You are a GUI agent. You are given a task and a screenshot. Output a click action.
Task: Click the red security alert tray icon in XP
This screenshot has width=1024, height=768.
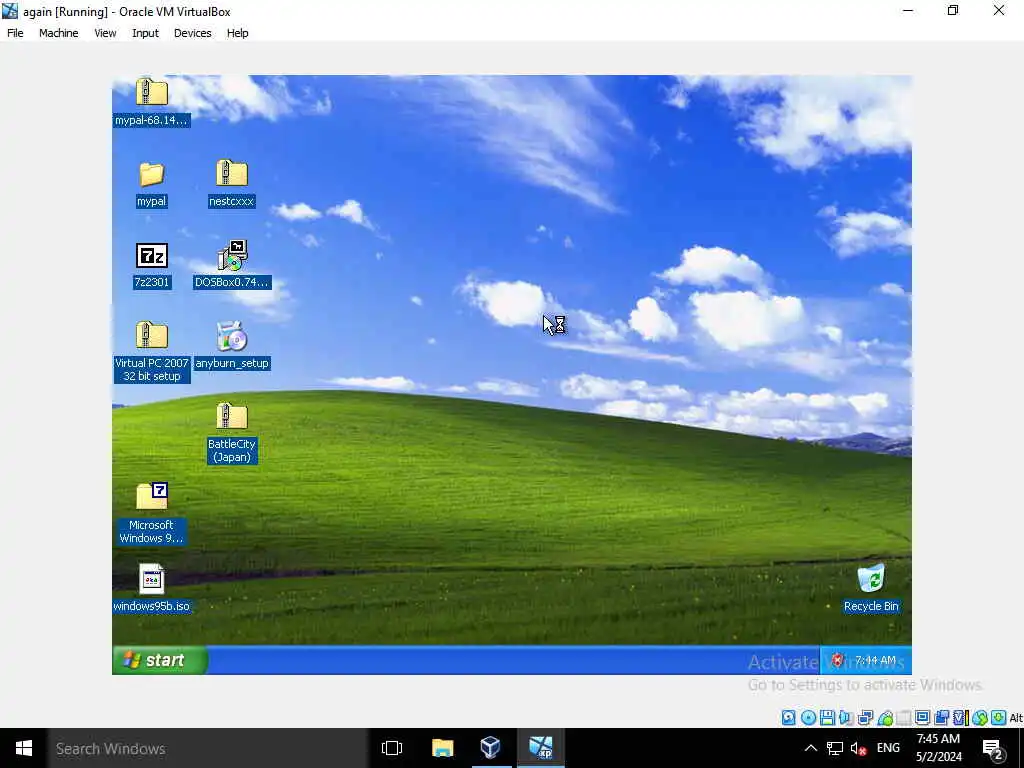coord(838,660)
